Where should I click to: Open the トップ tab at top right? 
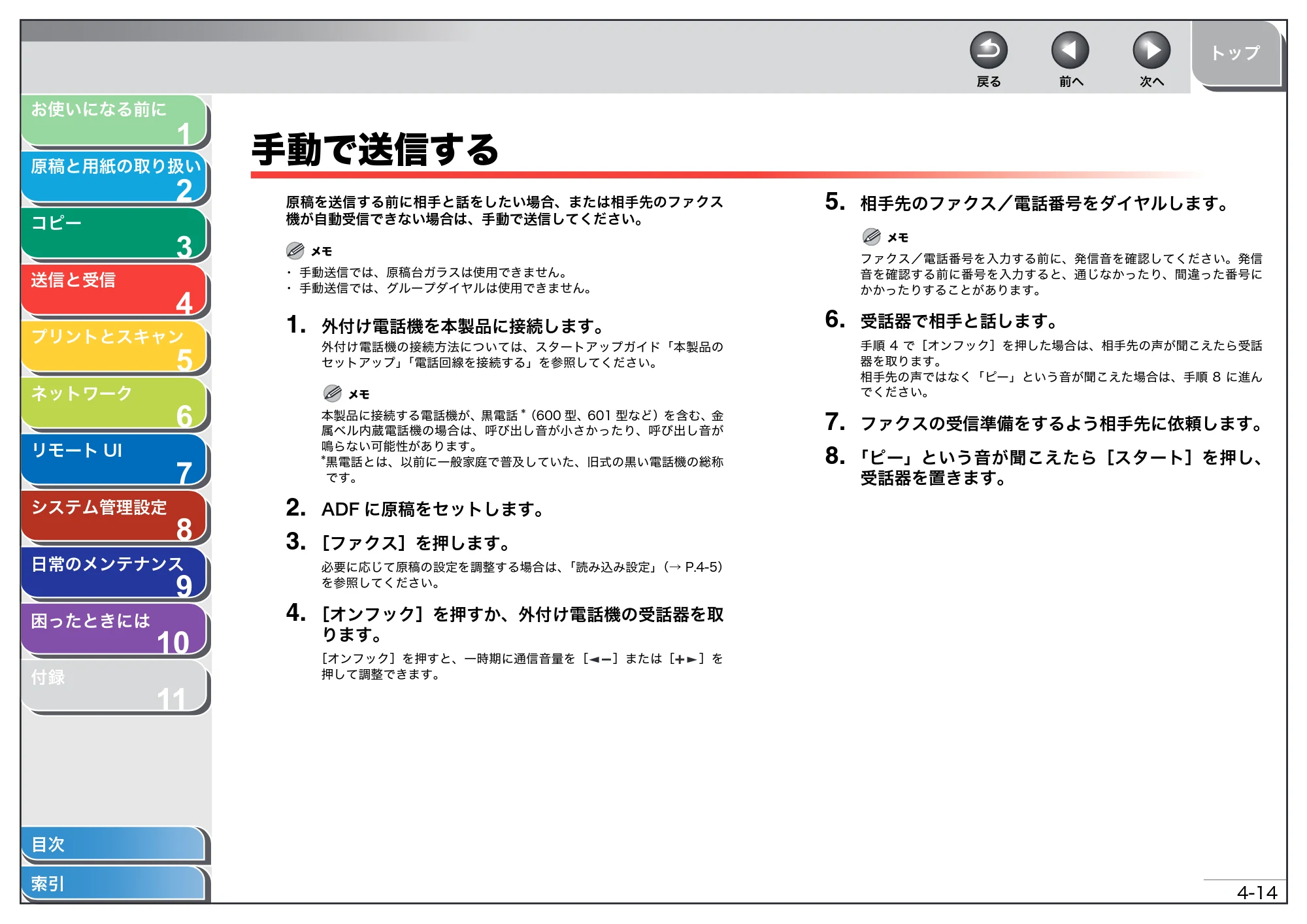[x=1236, y=54]
